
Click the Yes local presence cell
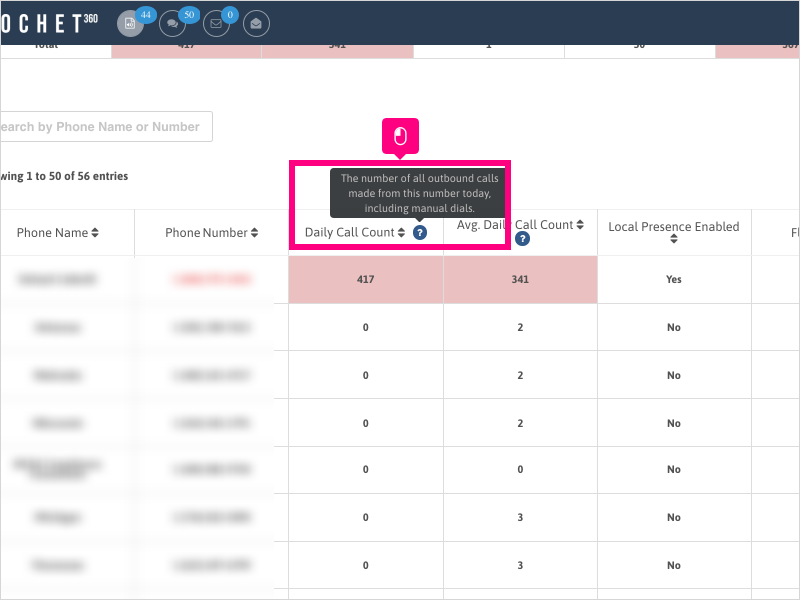pyautogui.click(x=674, y=280)
